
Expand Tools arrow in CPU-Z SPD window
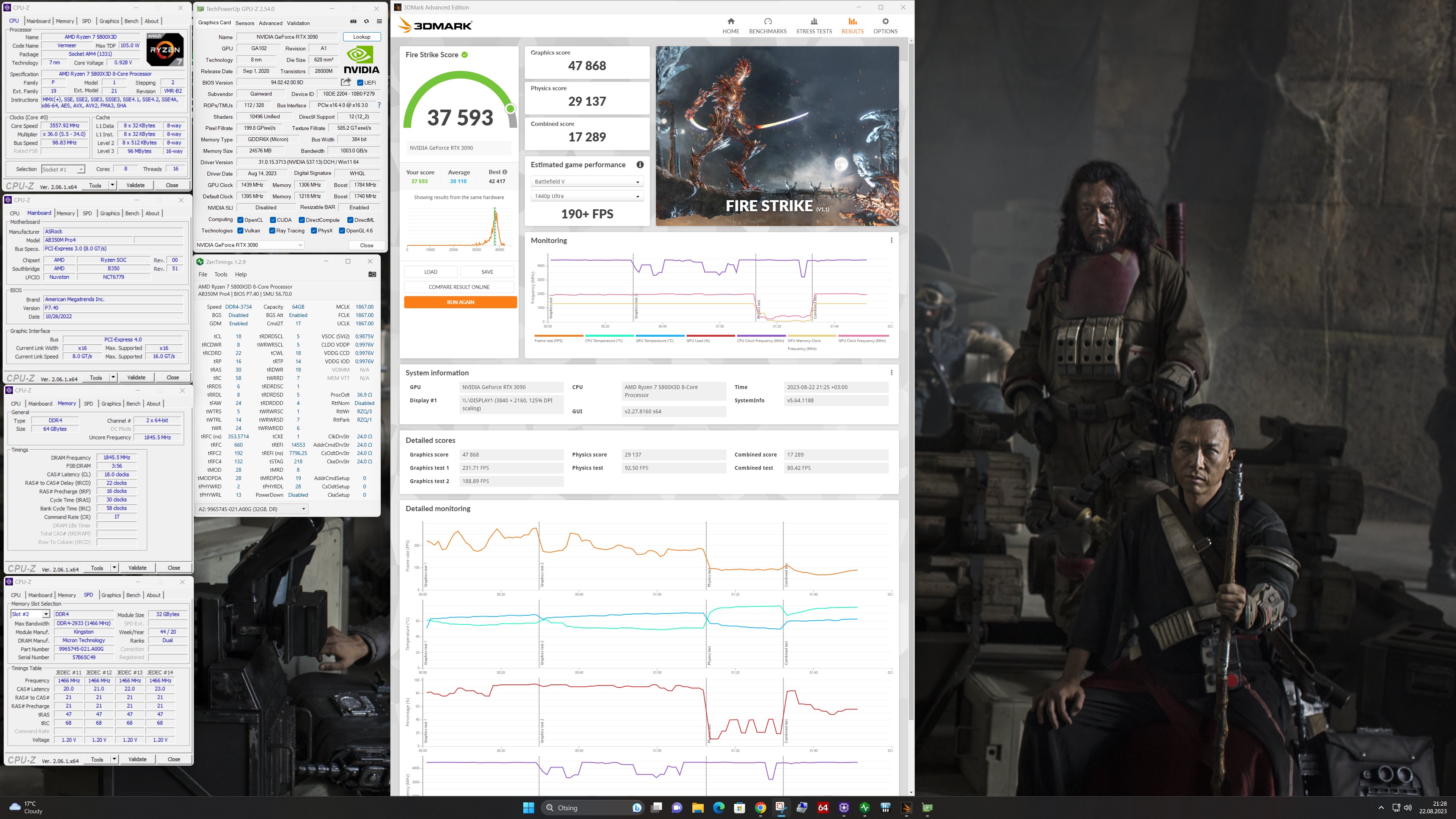point(114,759)
